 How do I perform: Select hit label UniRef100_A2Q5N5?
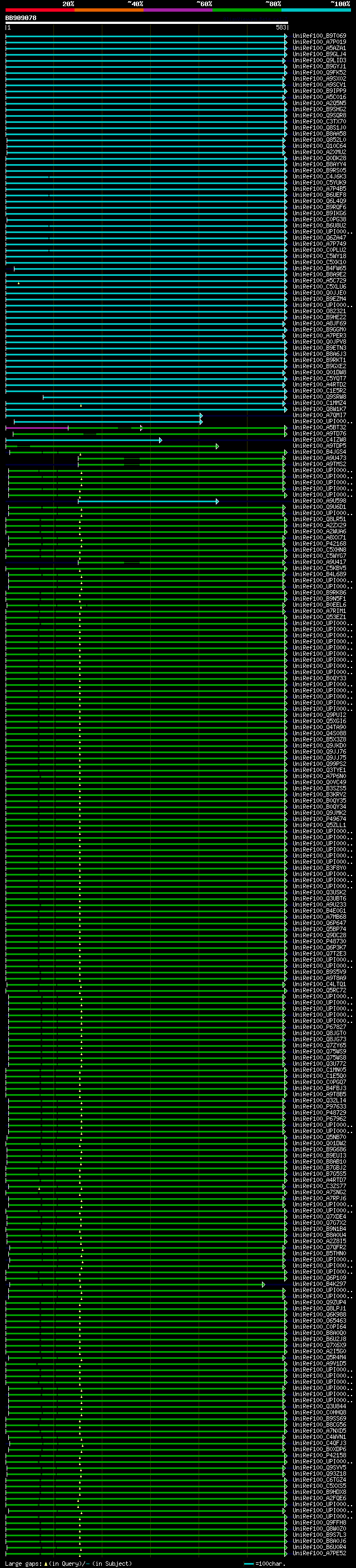(x=319, y=103)
